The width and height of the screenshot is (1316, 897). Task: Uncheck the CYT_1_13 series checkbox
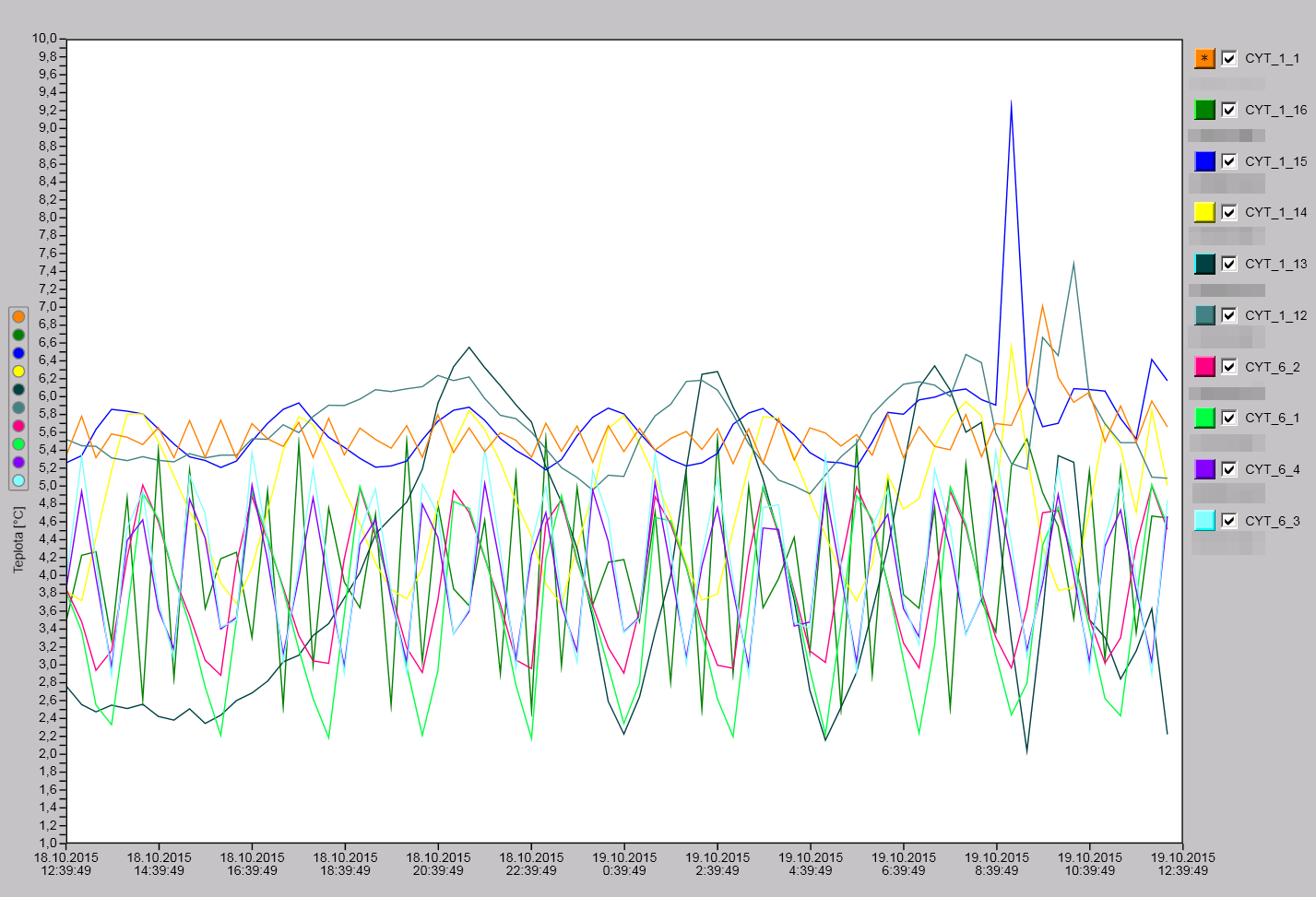(x=1229, y=264)
